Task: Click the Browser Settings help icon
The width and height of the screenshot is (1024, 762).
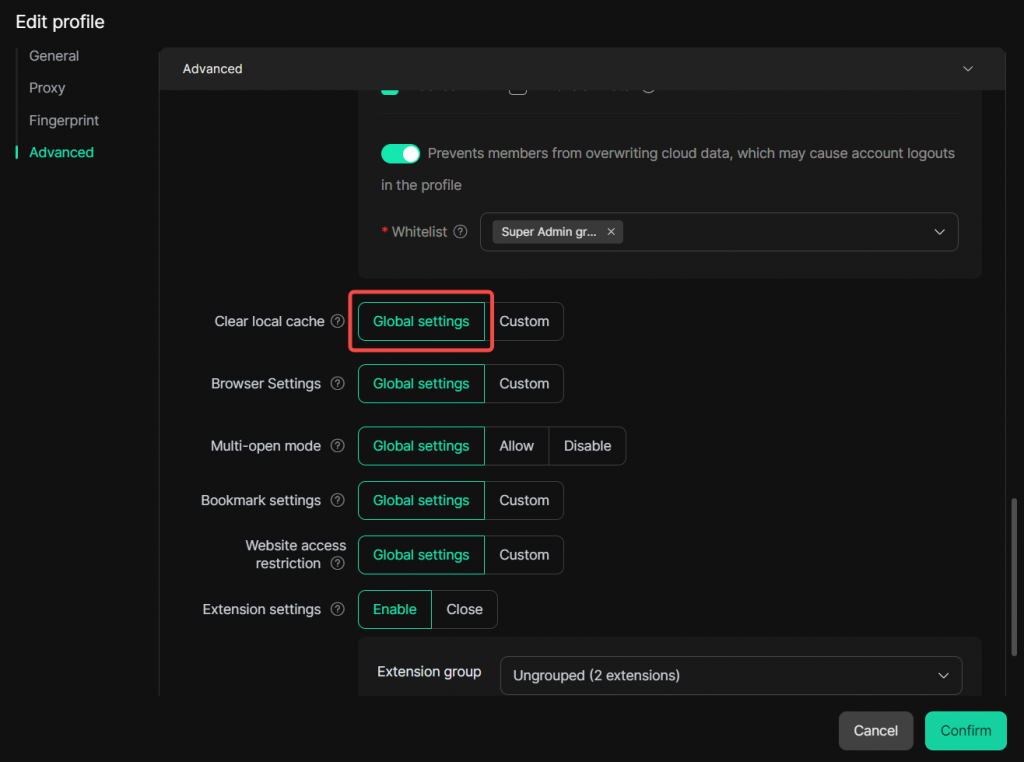Action: click(x=338, y=384)
